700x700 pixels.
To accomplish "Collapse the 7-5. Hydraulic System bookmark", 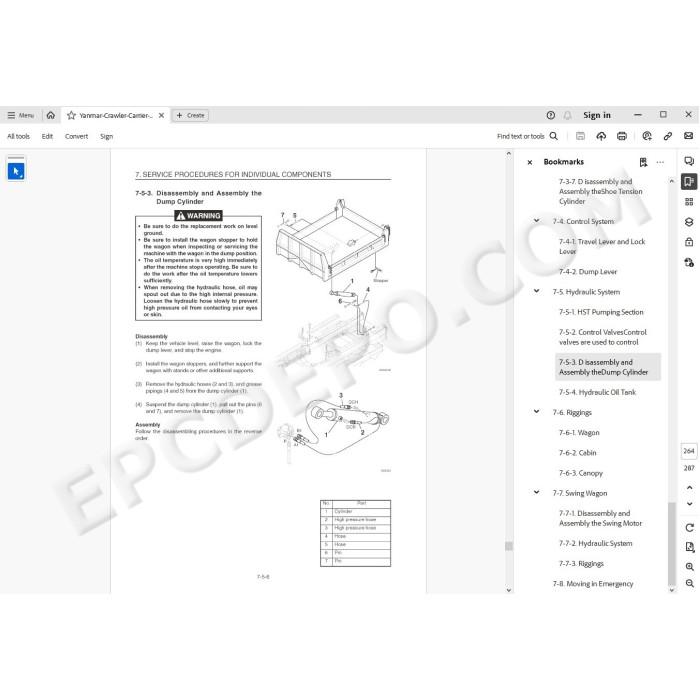I will (x=537, y=291).
